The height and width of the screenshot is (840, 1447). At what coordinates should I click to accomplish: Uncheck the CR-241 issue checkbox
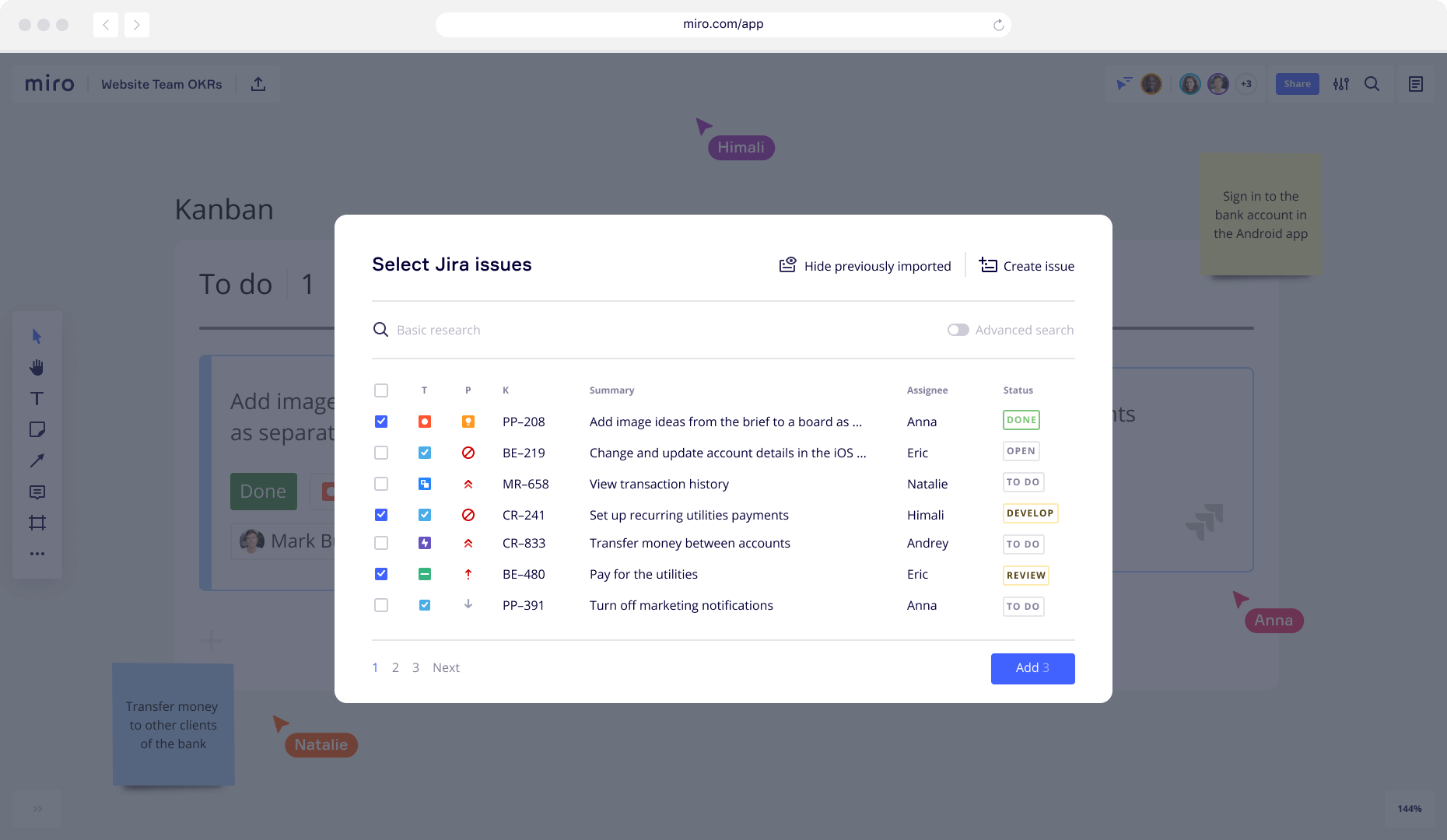pyautogui.click(x=381, y=515)
